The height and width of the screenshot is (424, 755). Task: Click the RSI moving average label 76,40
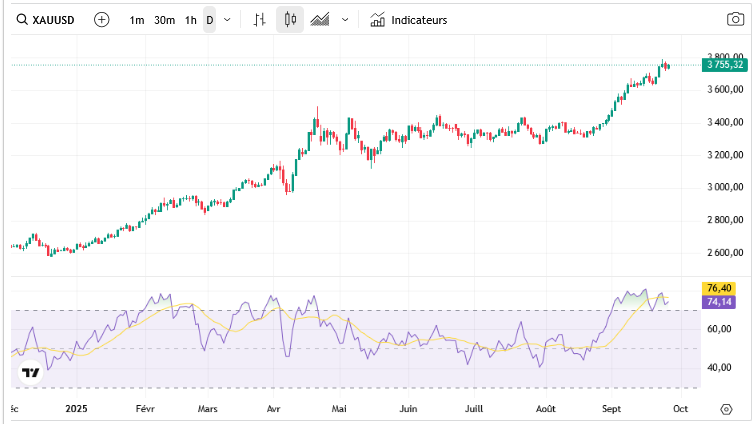tap(719, 288)
